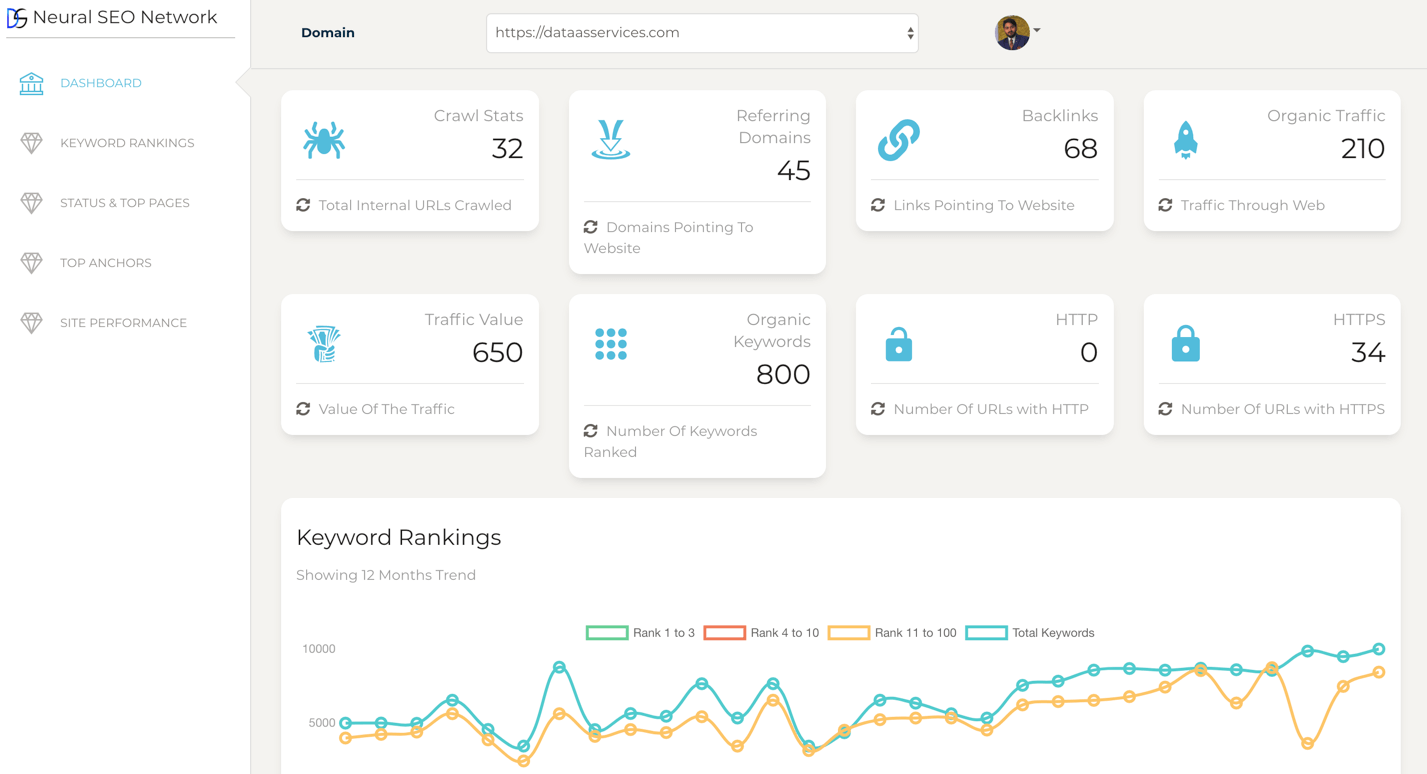
Task: Click the teal Total Keywords swatch
Action: pos(987,633)
